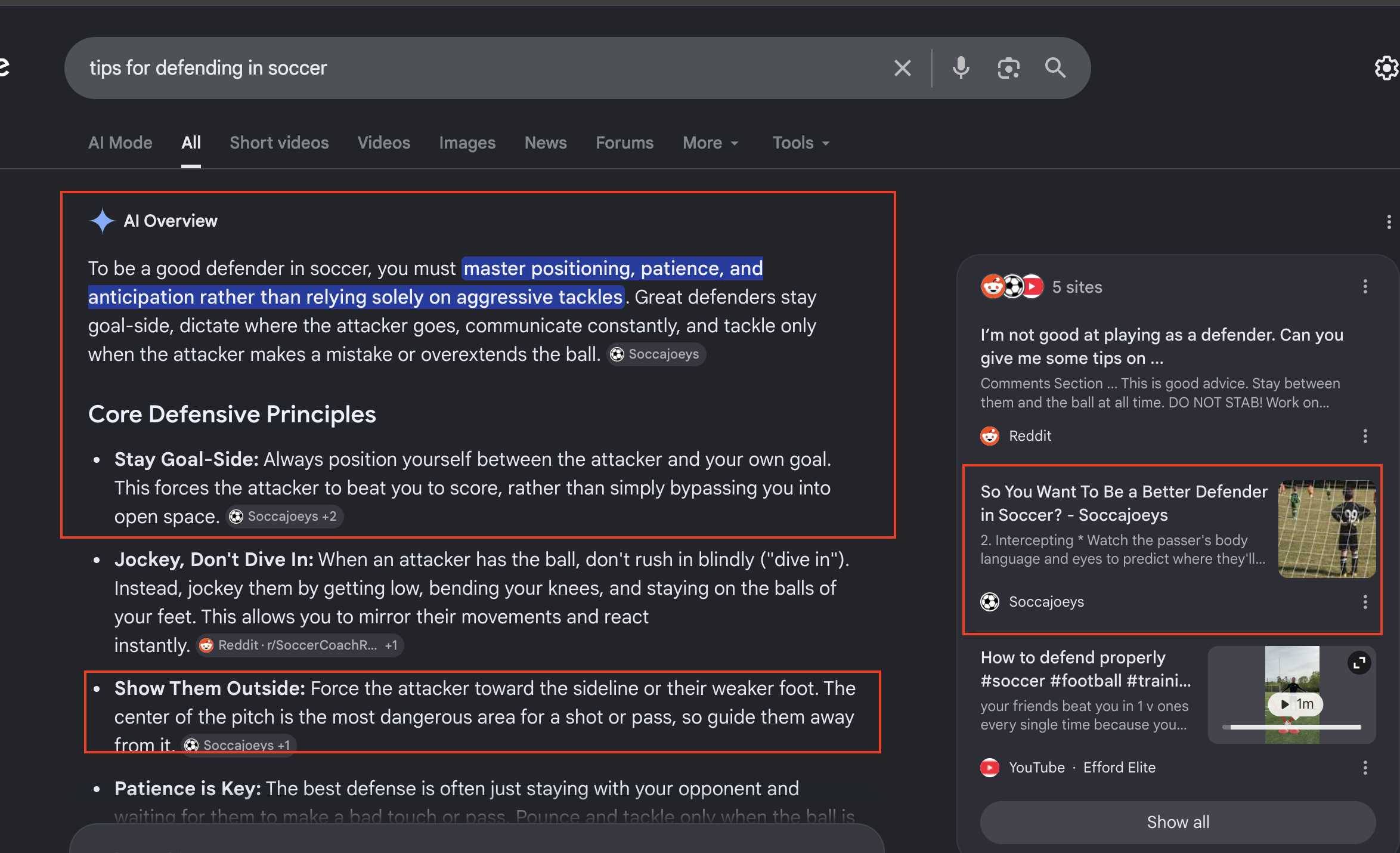Open the How to defend properly video link
The image size is (1400, 853).
pos(1086,669)
